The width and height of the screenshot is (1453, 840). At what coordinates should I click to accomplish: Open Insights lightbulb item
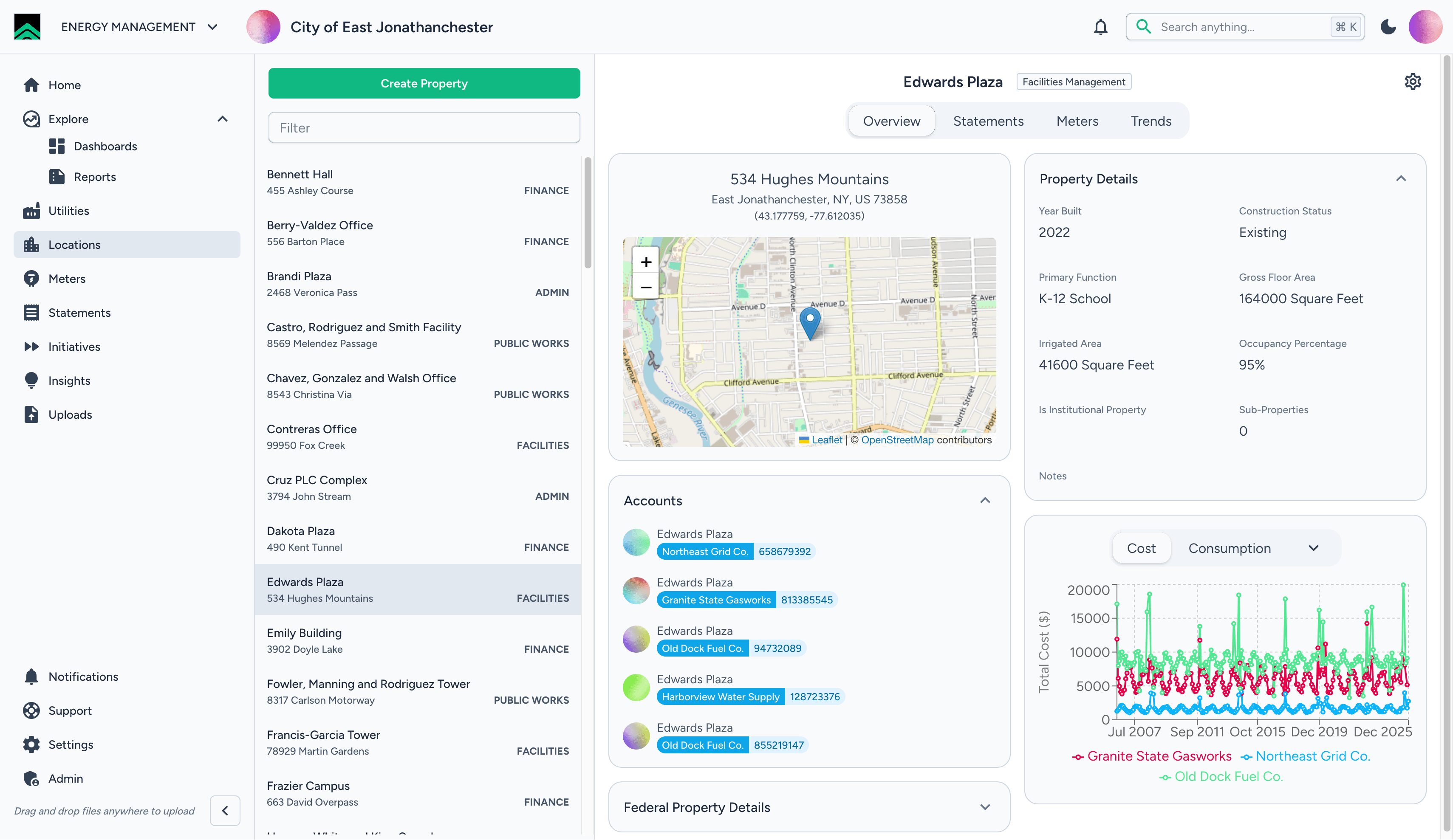coord(69,381)
